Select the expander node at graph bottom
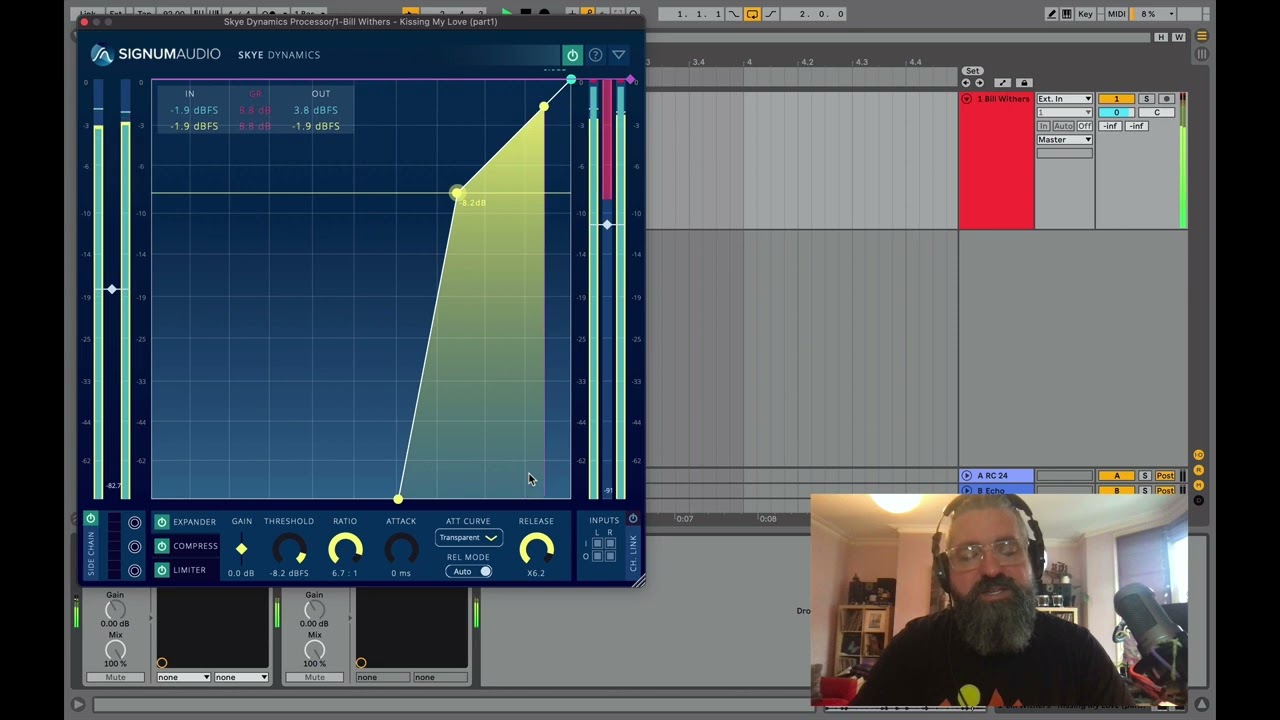1280x720 pixels. [x=398, y=498]
